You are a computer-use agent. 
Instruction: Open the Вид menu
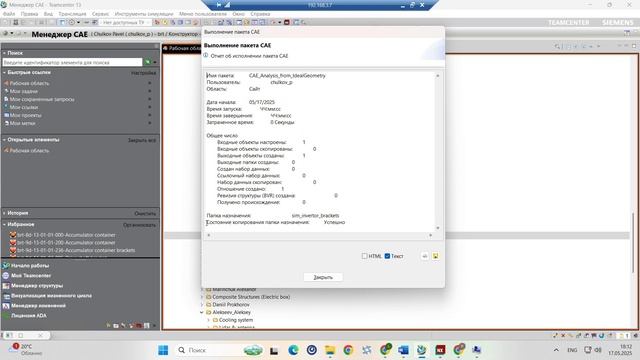(48, 14)
